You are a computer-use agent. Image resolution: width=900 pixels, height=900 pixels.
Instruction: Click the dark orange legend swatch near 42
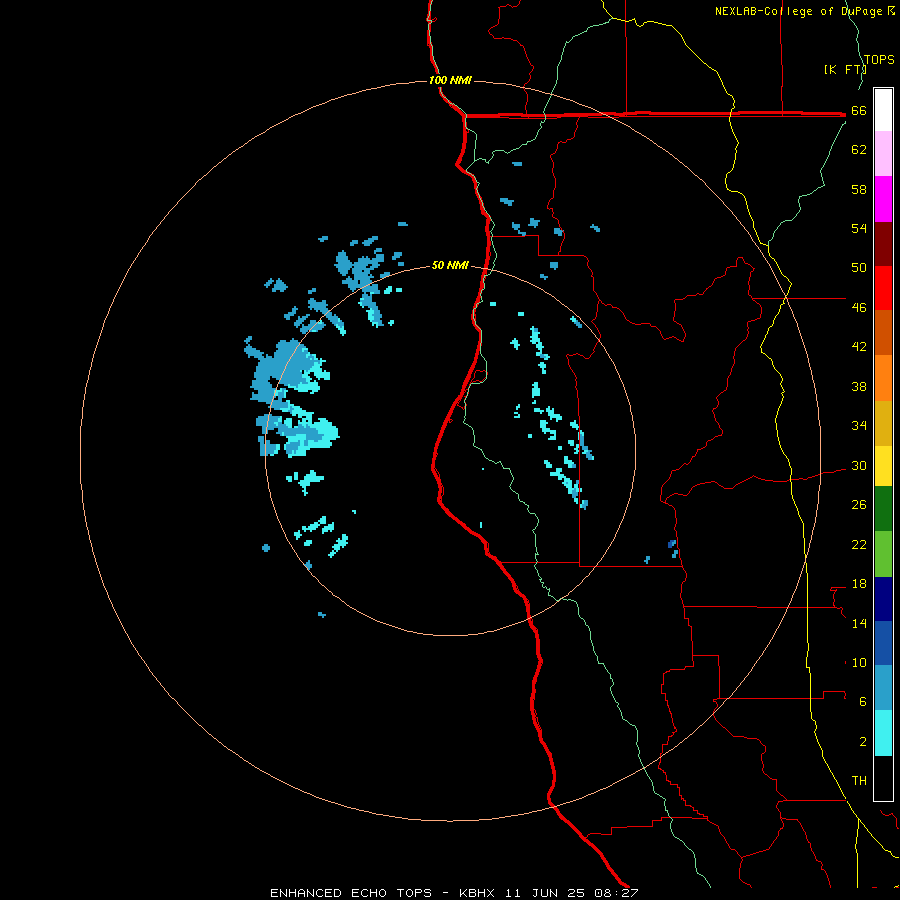(883, 333)
